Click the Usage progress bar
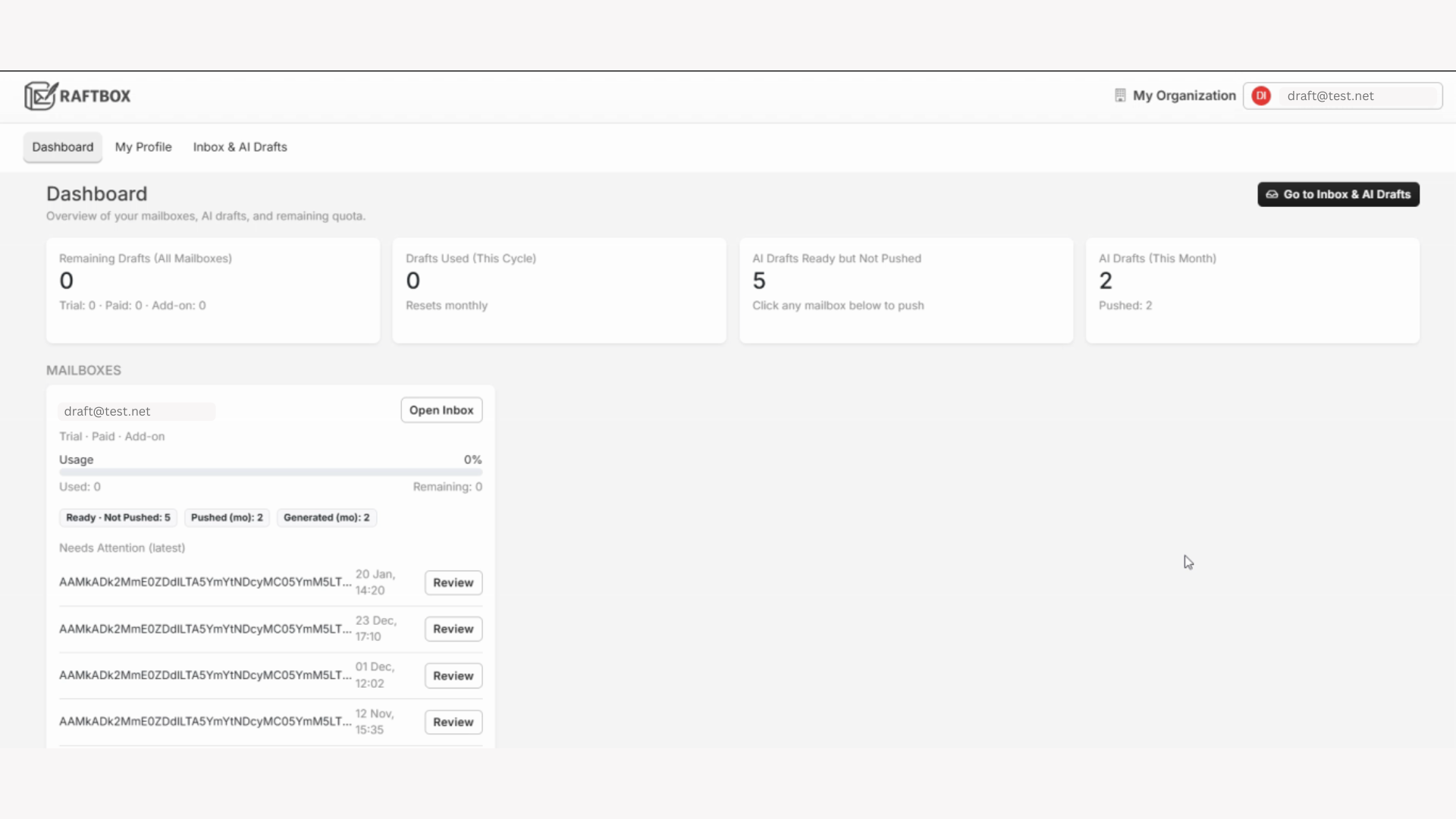 click(271, 472)
